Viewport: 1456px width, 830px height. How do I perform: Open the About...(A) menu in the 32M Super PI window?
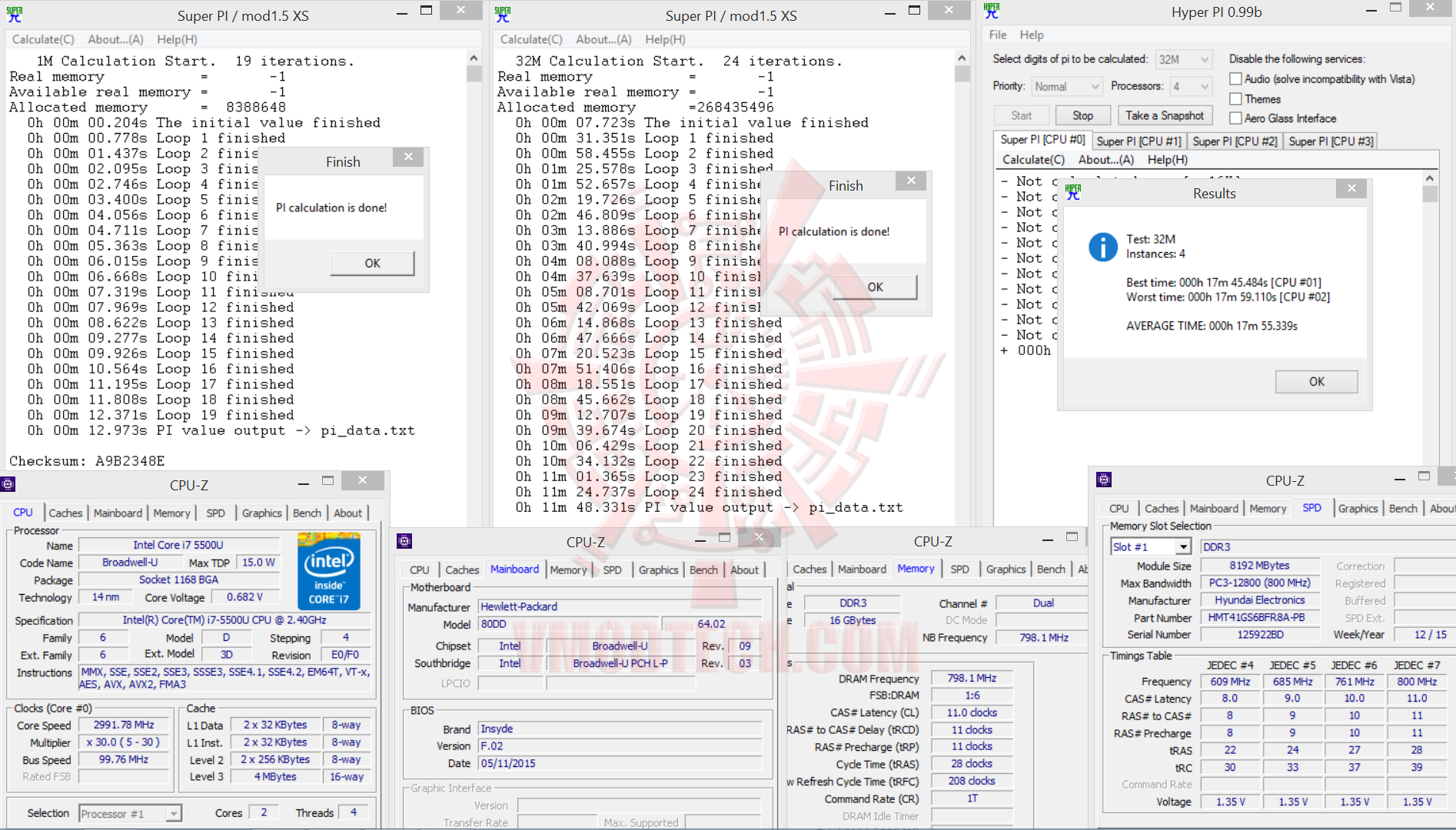(603, 39)
